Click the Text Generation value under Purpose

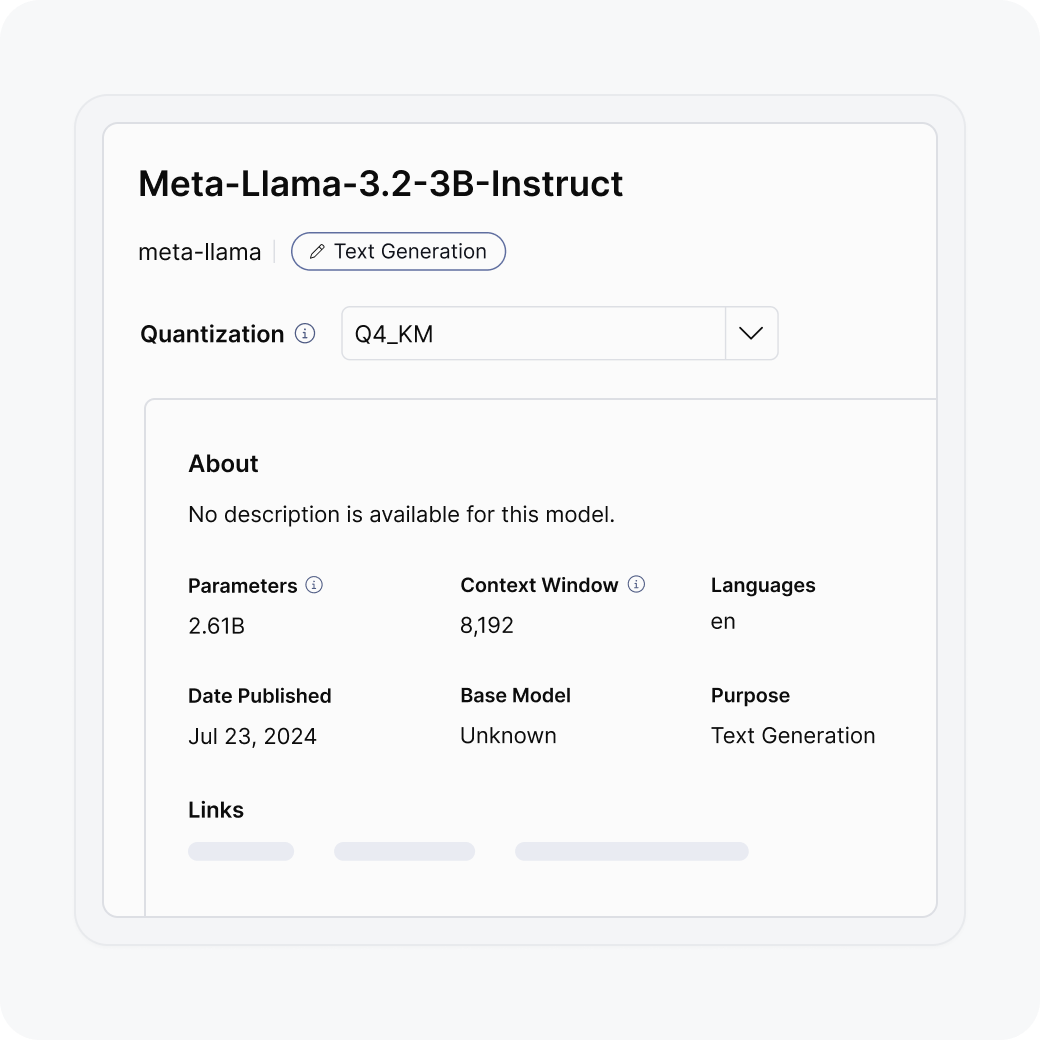[x=793, y=736]
